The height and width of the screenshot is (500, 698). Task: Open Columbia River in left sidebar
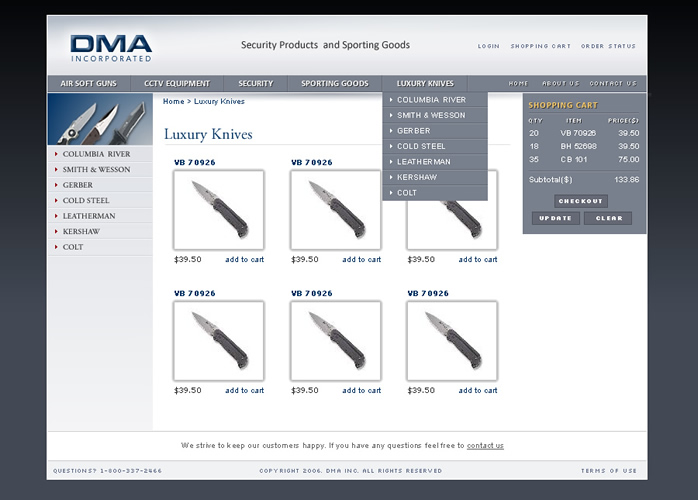(x=96, y=155)
